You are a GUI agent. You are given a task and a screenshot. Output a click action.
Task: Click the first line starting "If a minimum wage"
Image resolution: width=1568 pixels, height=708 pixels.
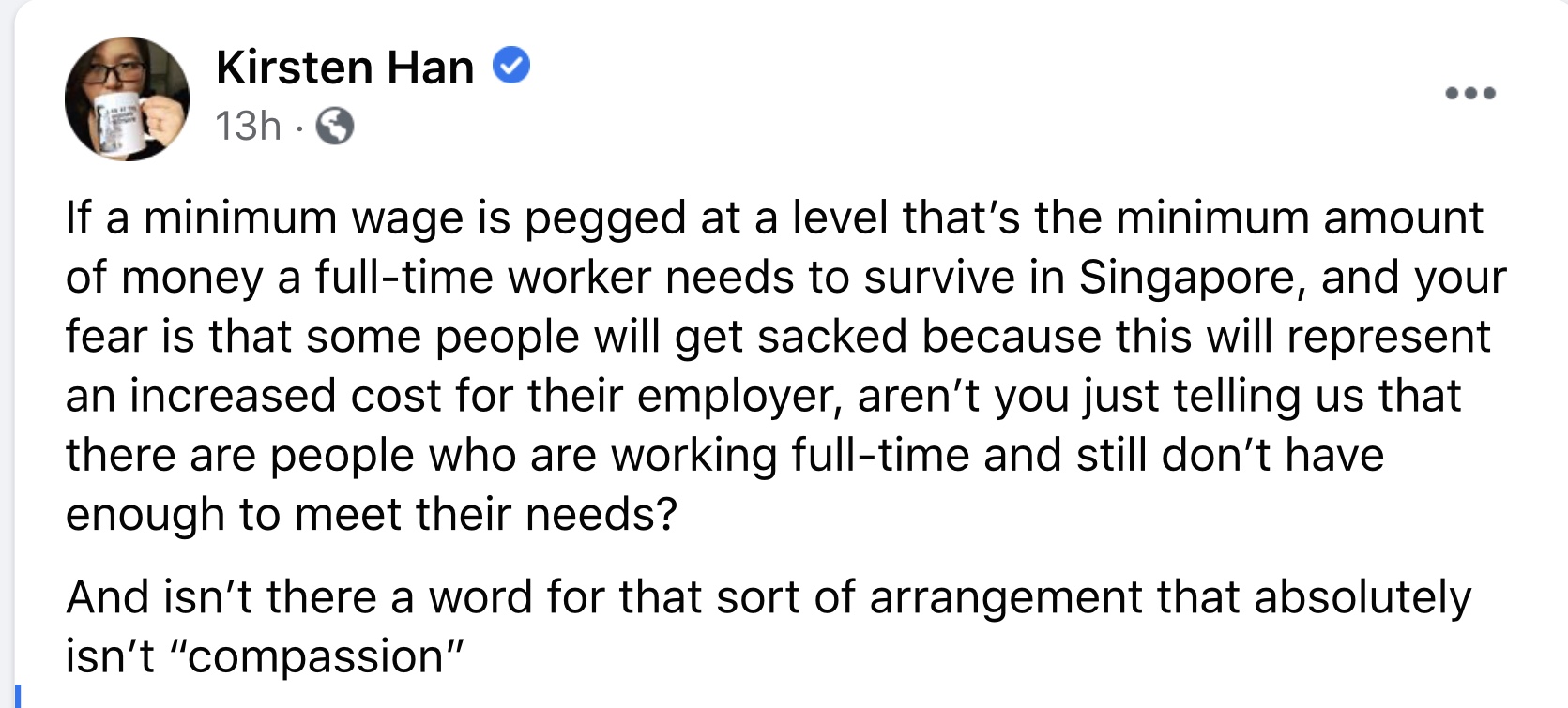pyautogui.click(x=774, y=218)
